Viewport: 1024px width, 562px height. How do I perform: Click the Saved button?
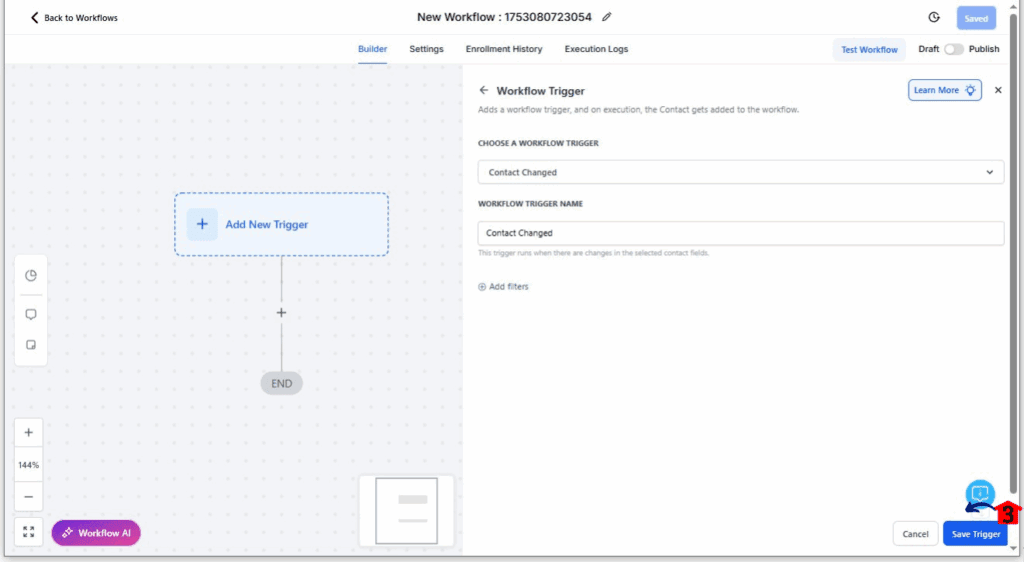[976, 18]
